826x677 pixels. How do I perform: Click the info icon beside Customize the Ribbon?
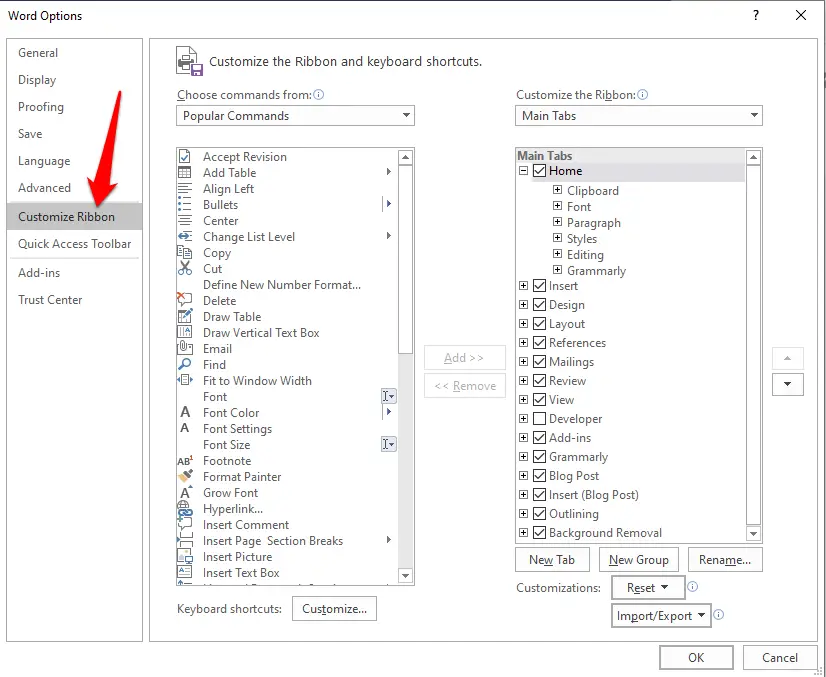[x=643, y=95]
